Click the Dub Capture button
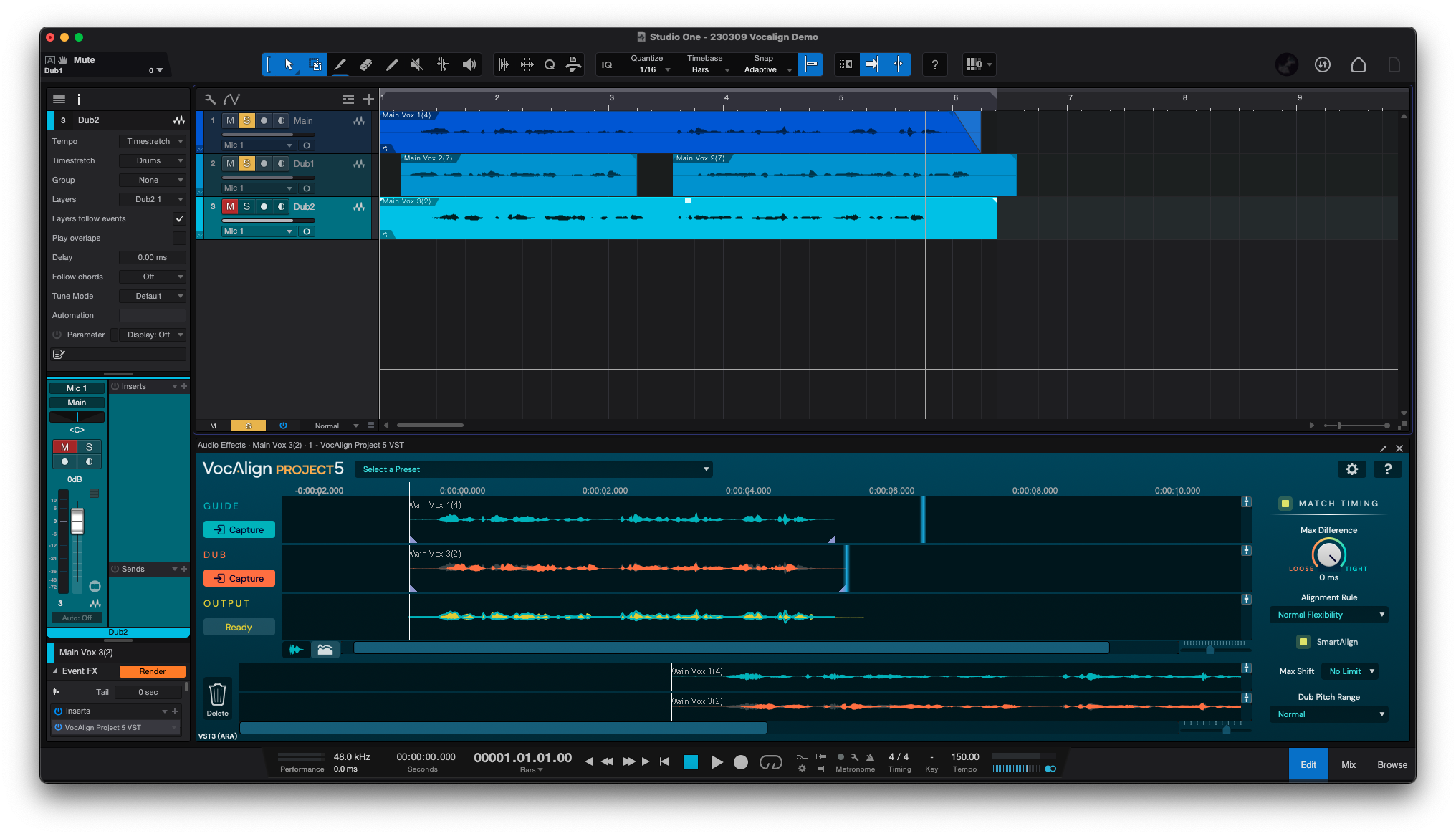Viewport: 1456px width, 836px height. pos(239,578)
